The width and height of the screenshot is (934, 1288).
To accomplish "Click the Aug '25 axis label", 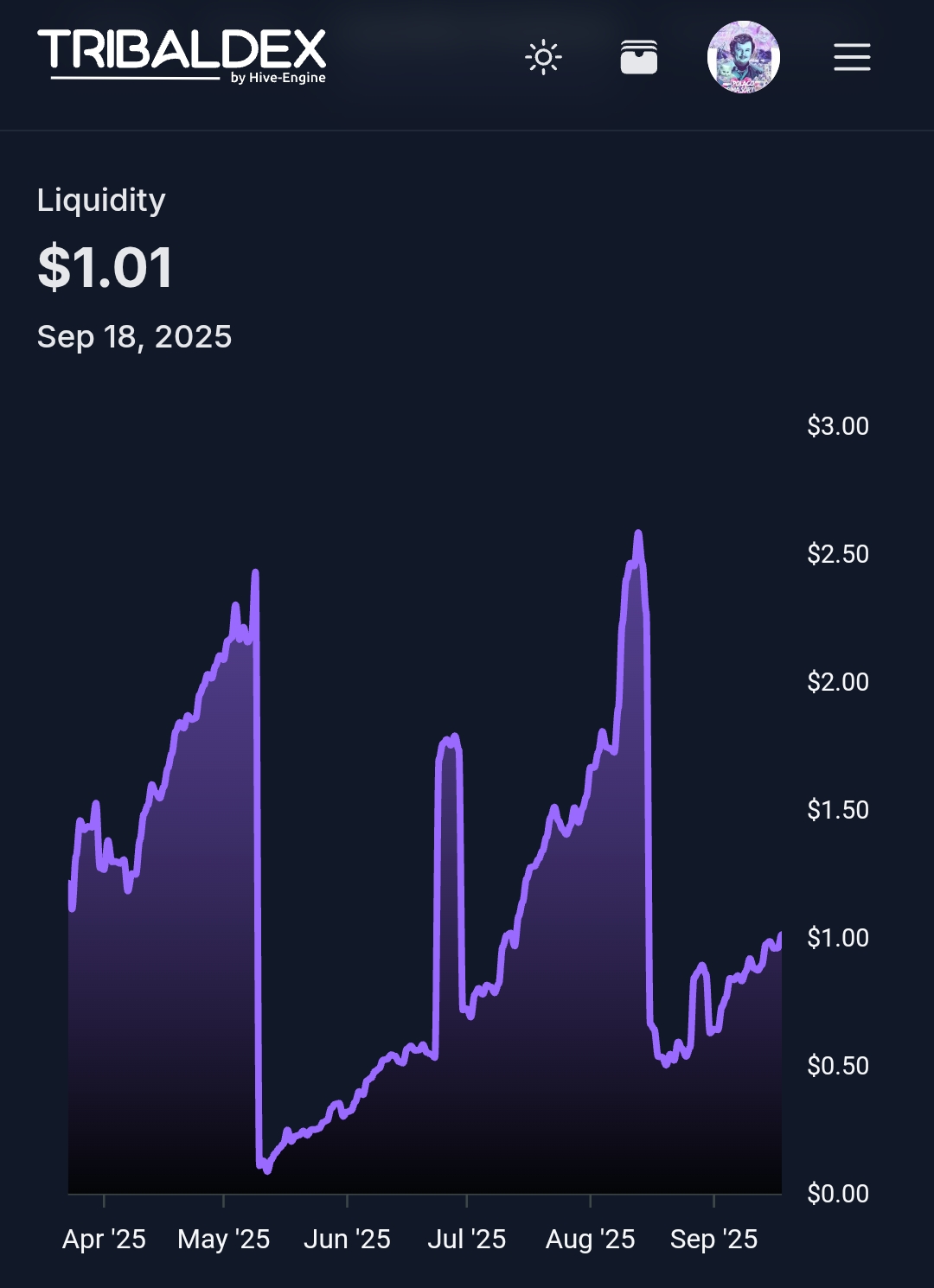I will 591,1239.
